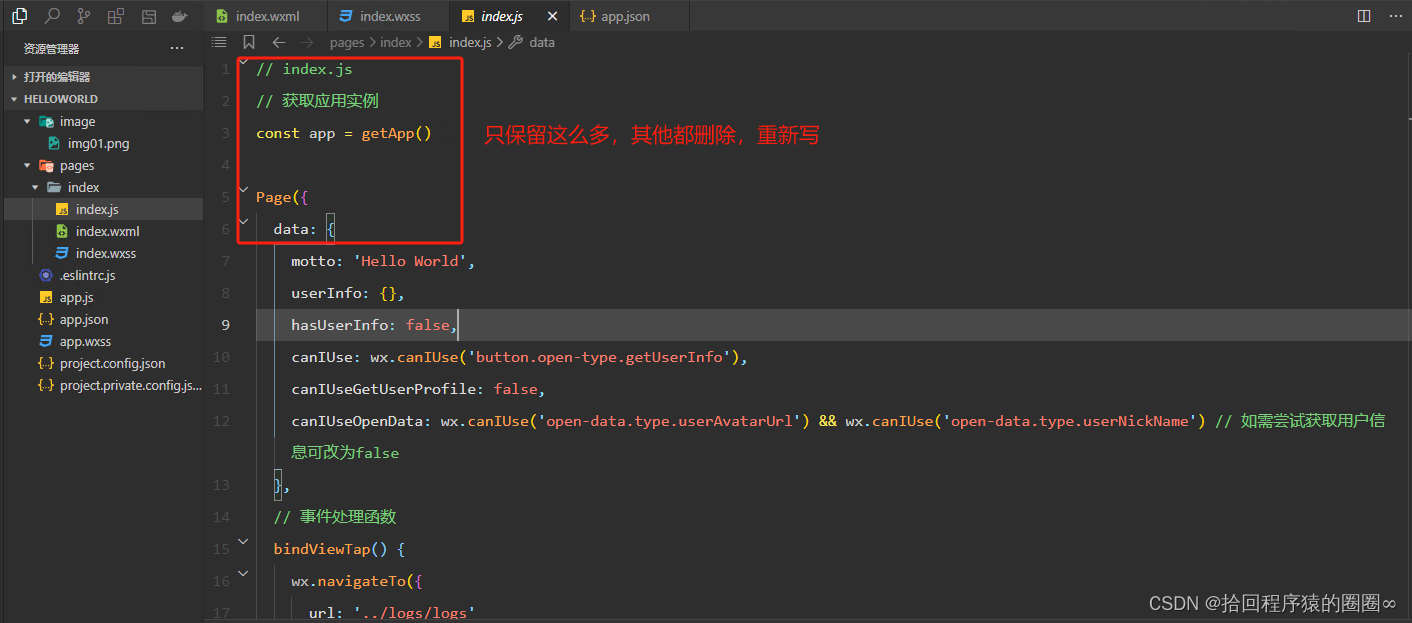The image size is (1412, 623).
Task: Collapse the image folder in Explorer
Action: tap(28, 121)
